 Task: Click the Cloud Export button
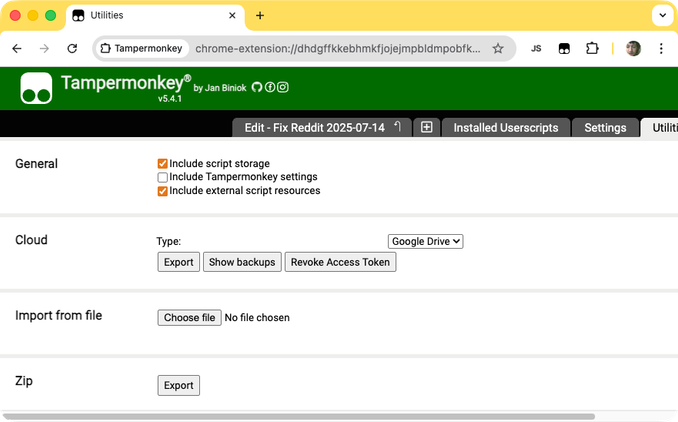tap(179, 262)
